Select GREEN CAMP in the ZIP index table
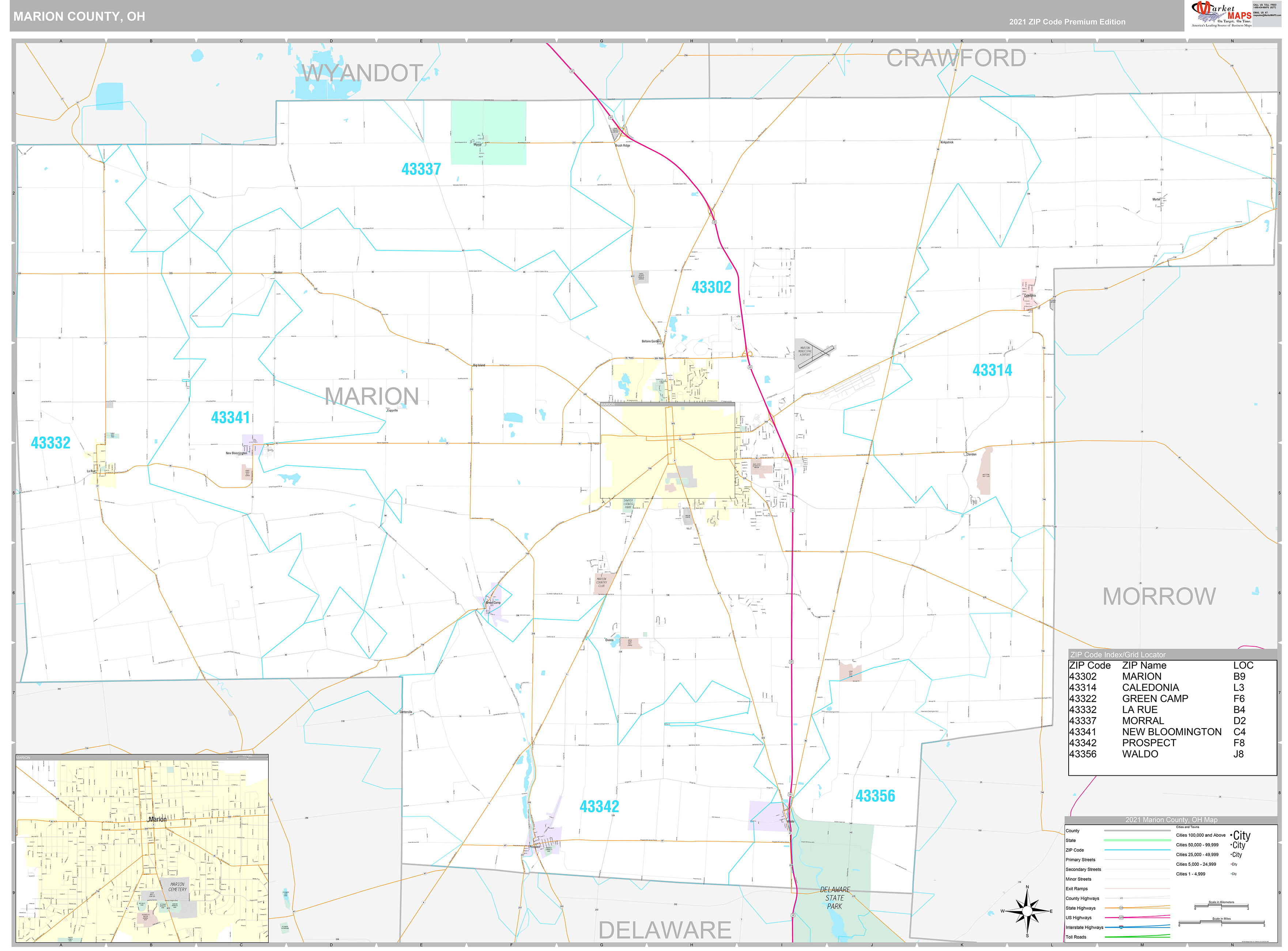1288x951 pixels. click(x=1155, y=698)
